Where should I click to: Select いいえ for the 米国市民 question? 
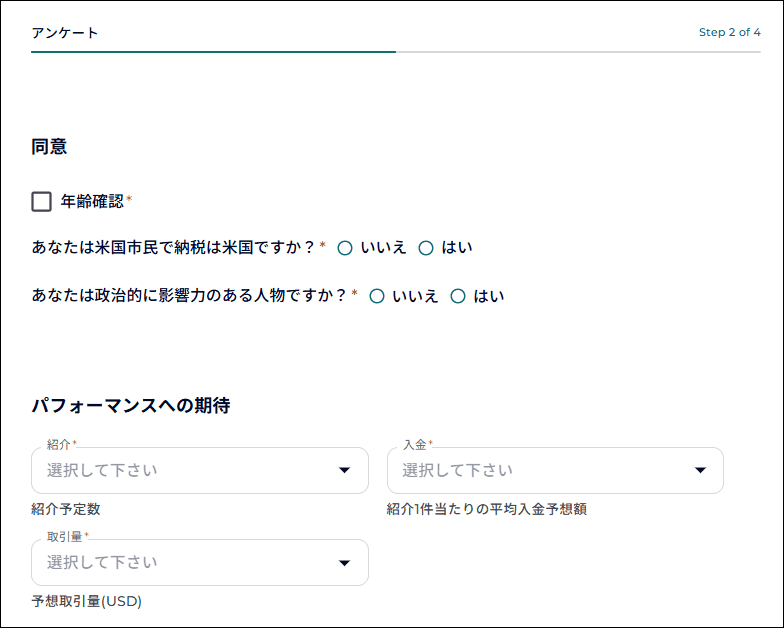[345, 248]
